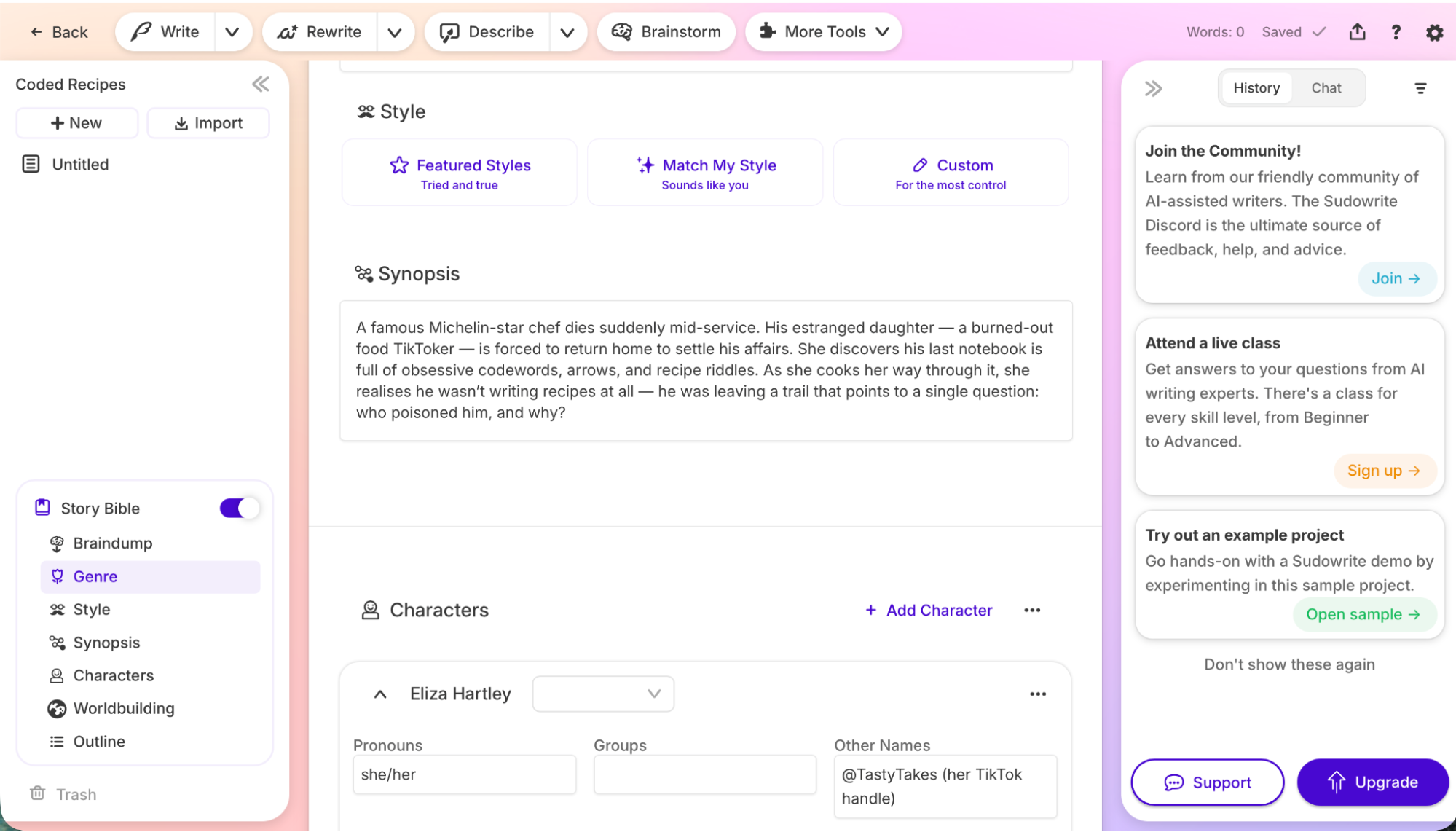Click the share/export icon in top bar
Image resolution: width=1456 pixels, height=832 pixels.
point(1357,32)
